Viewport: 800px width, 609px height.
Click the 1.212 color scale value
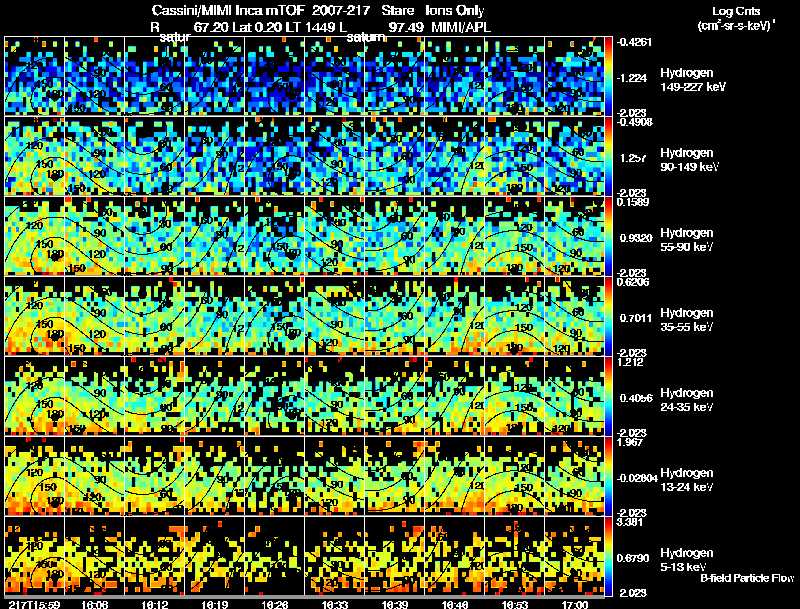click(x=631, y=362)
